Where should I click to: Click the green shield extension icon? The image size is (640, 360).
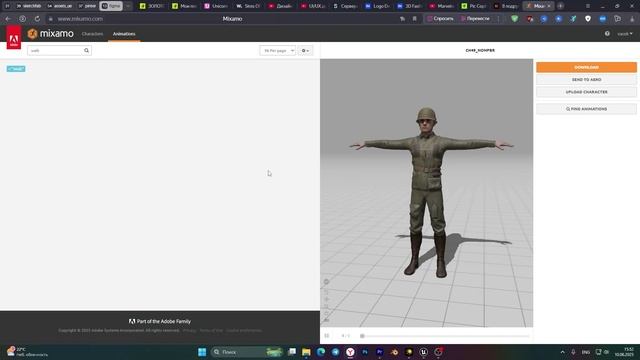click(x=515, y=19)
